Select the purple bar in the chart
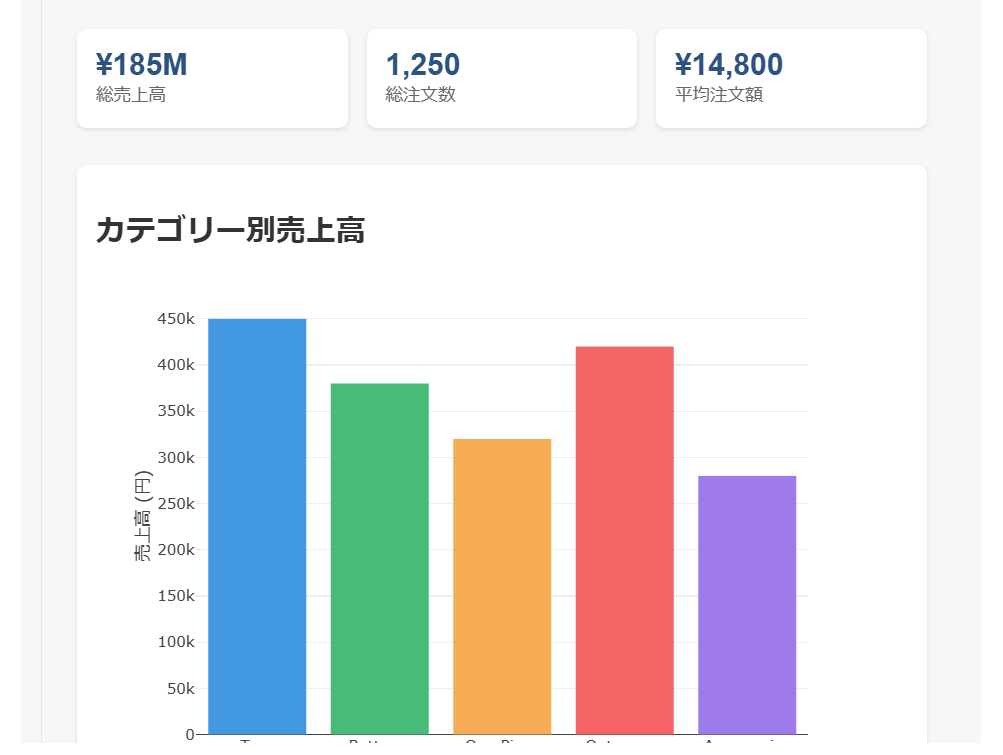1003x755 pixels. [x=747, y=604]
